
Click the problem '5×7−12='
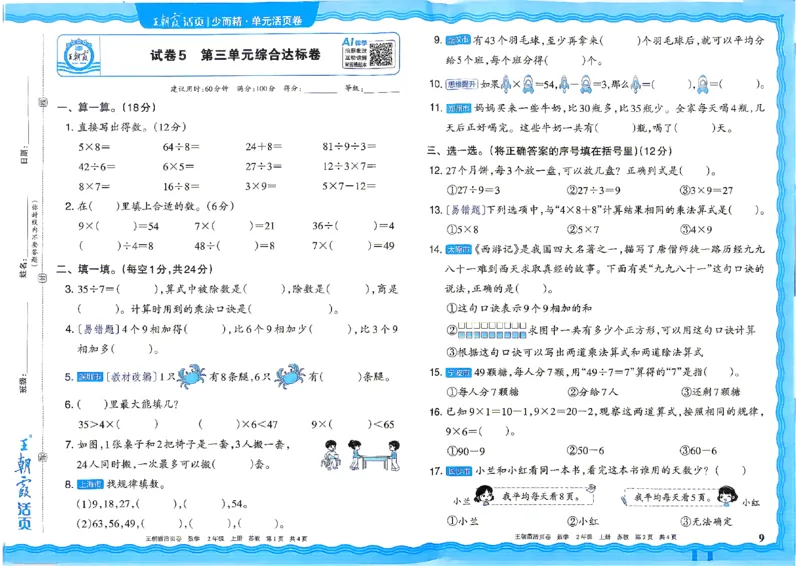tap(349, 186)
